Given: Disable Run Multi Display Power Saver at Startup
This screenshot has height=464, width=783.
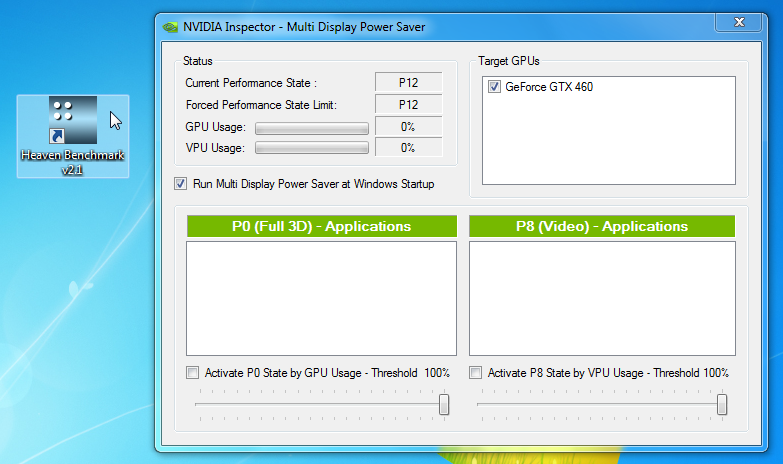Looking at the screenshot, I should point(181,184).
